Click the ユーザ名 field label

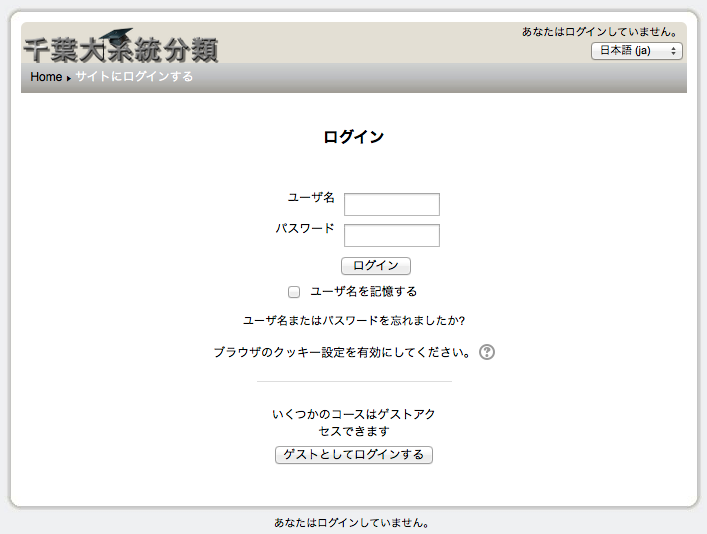tap(311, 198)
